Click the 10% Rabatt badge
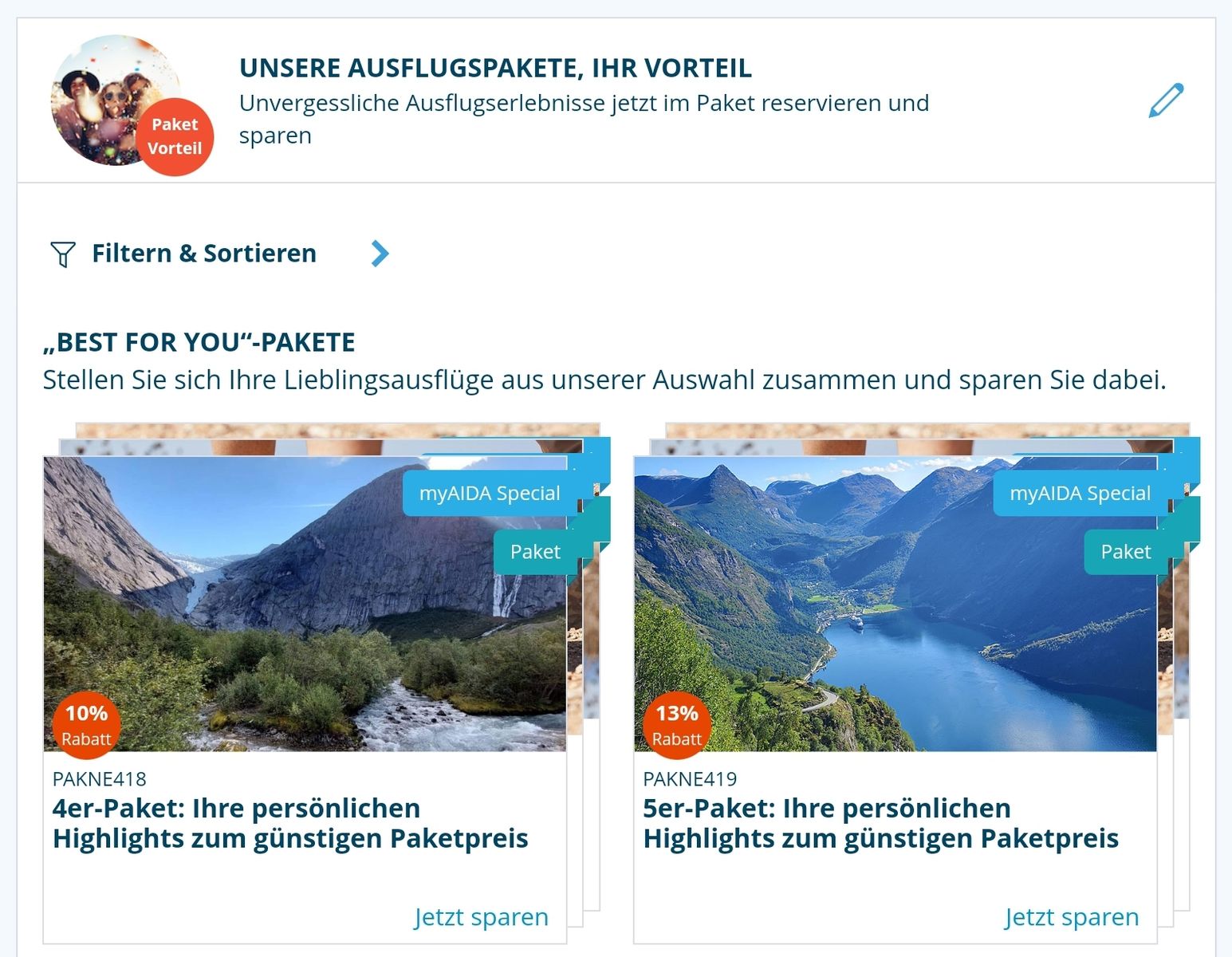This screenshot has height=957, width=1232. click(86, 725)
